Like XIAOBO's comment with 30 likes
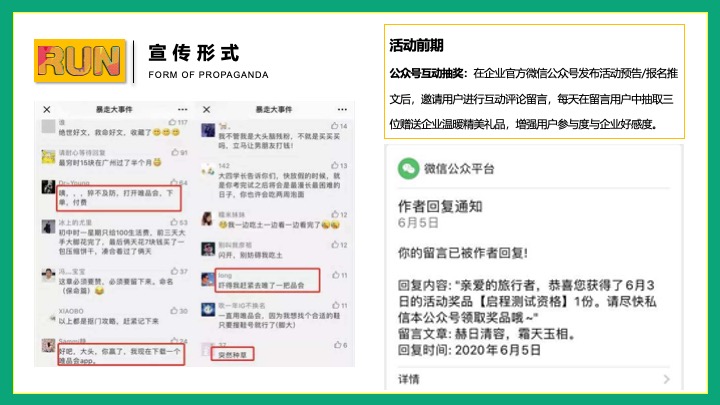 click(x=174, y=311)
